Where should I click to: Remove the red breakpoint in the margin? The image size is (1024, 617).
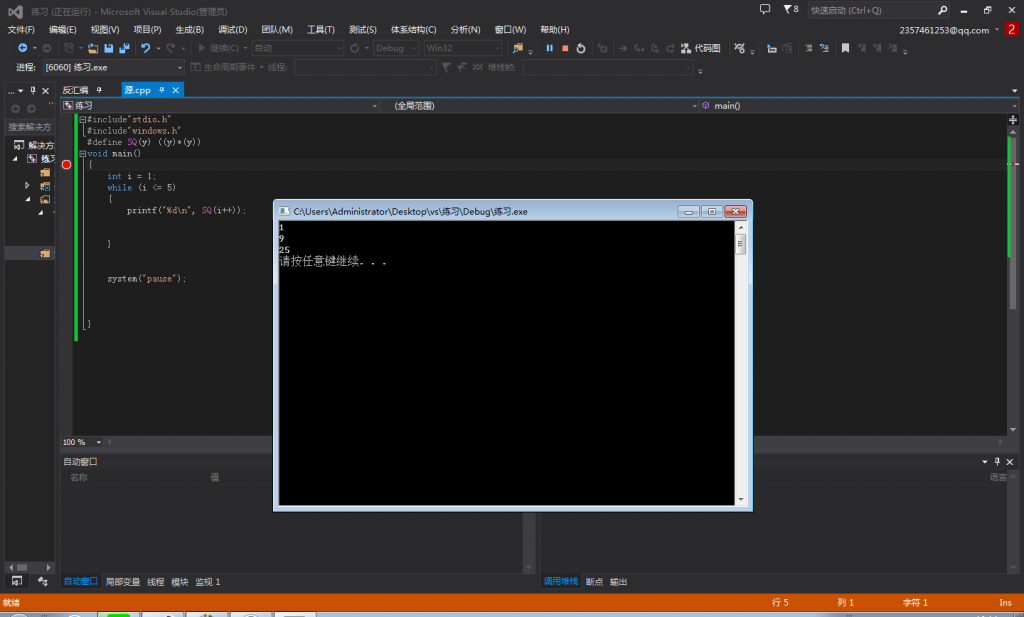click(67, 165)
